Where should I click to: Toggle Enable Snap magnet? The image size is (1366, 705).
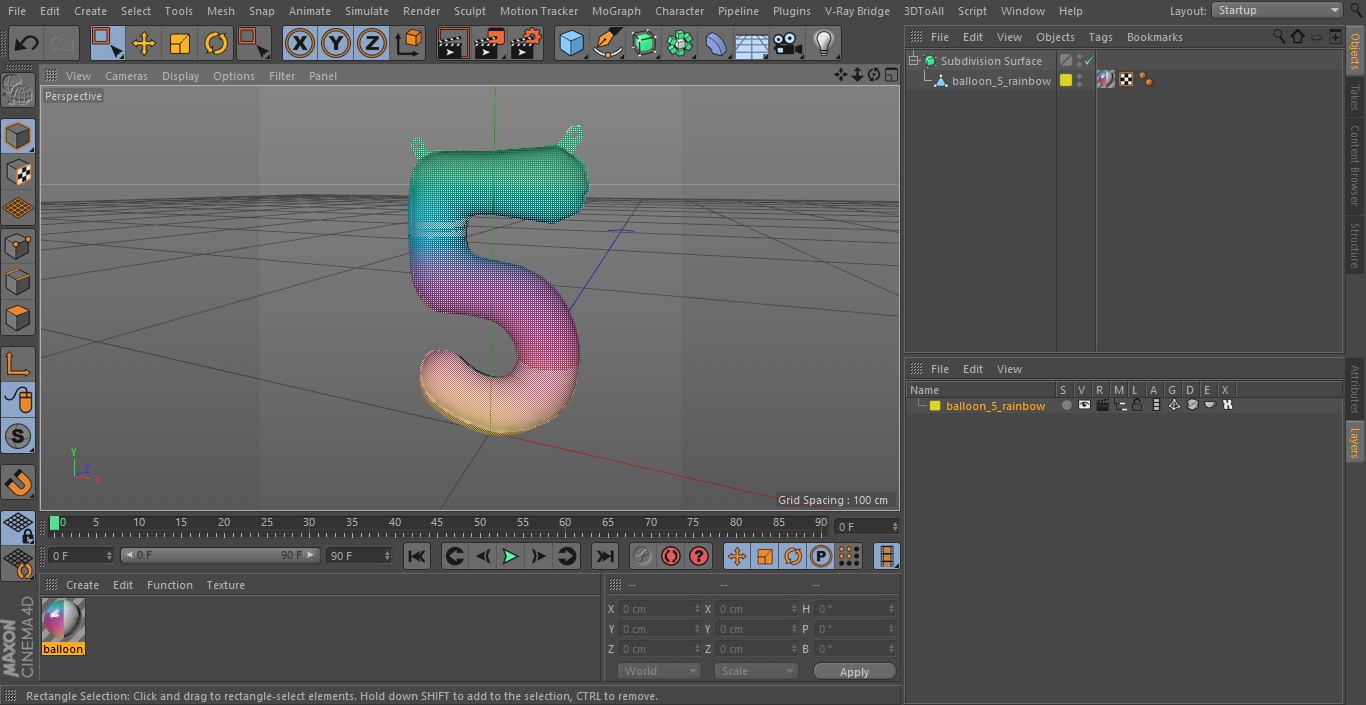pos(18,483)
